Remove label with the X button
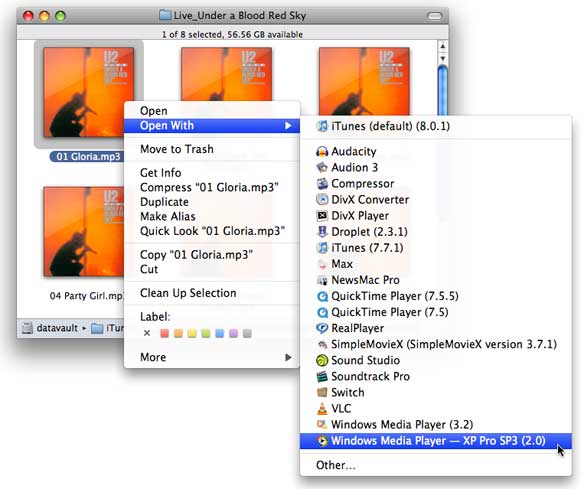The image size is (584, 489). click(x=147, y=333)
